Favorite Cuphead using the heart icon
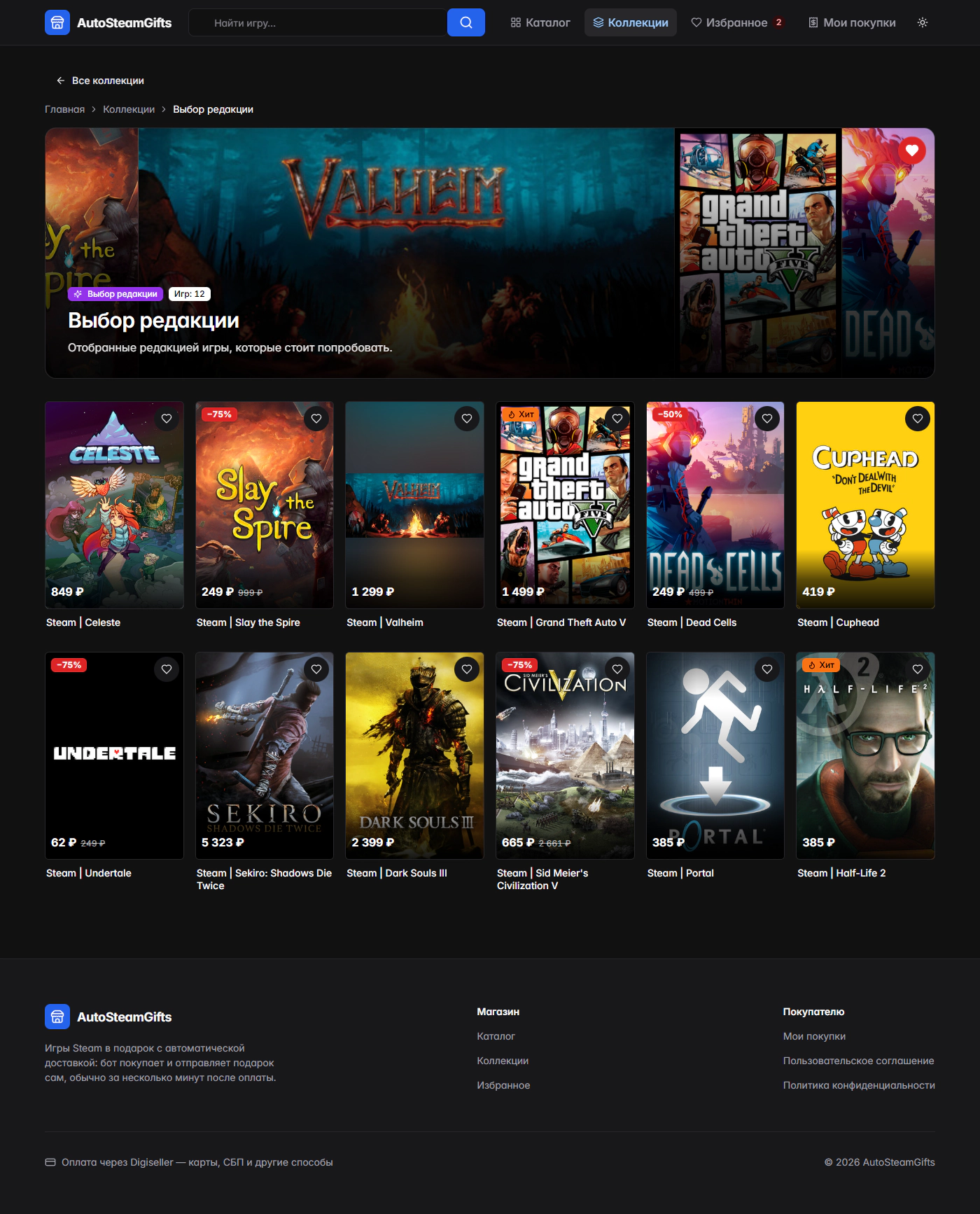The height and width of the screenshot is (1214, 980). pos(918,419)
